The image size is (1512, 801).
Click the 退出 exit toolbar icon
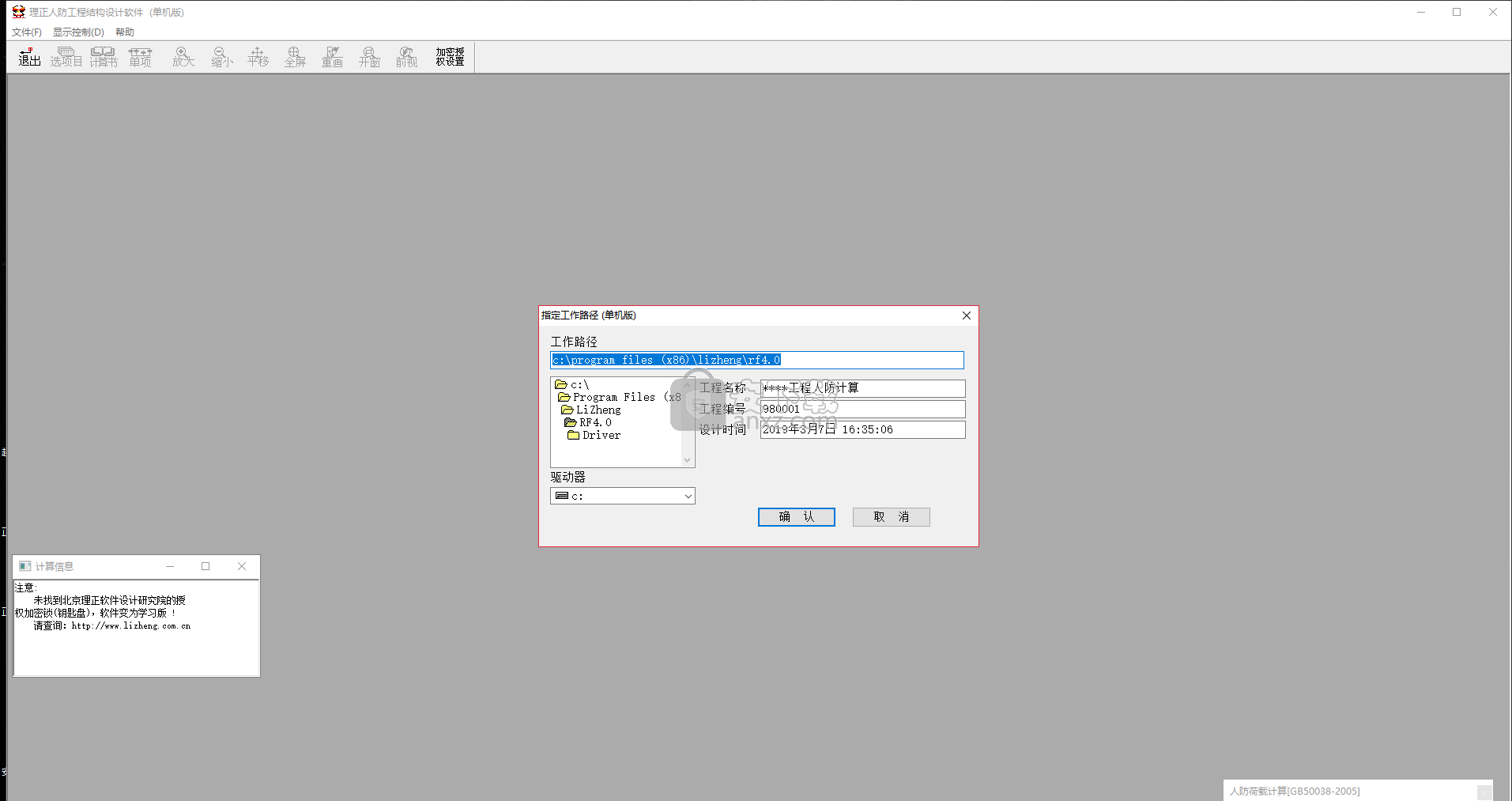point(29,57)
